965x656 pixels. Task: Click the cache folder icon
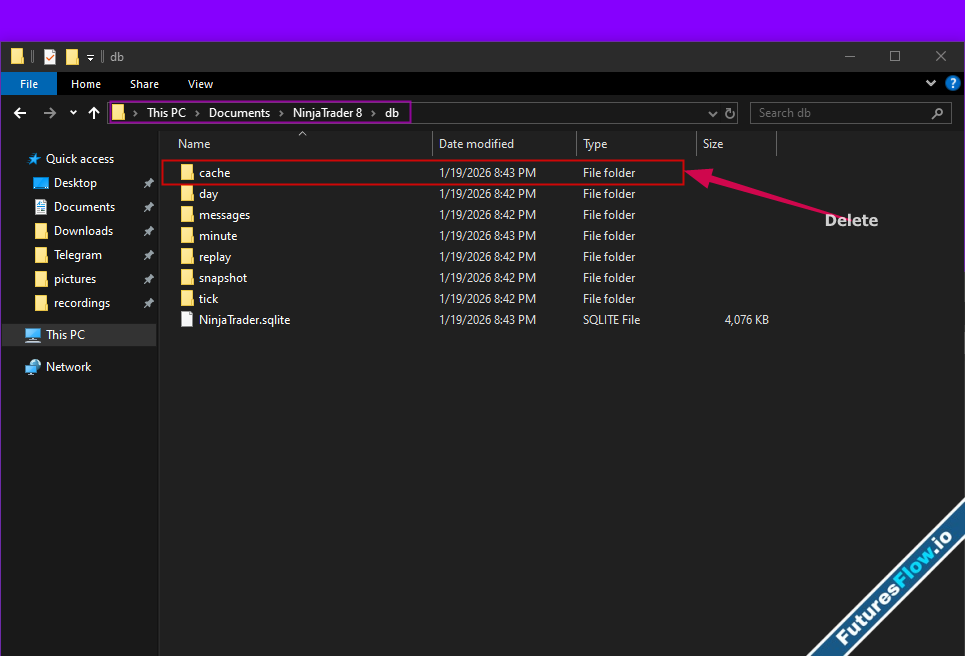[x=187, y=173]
